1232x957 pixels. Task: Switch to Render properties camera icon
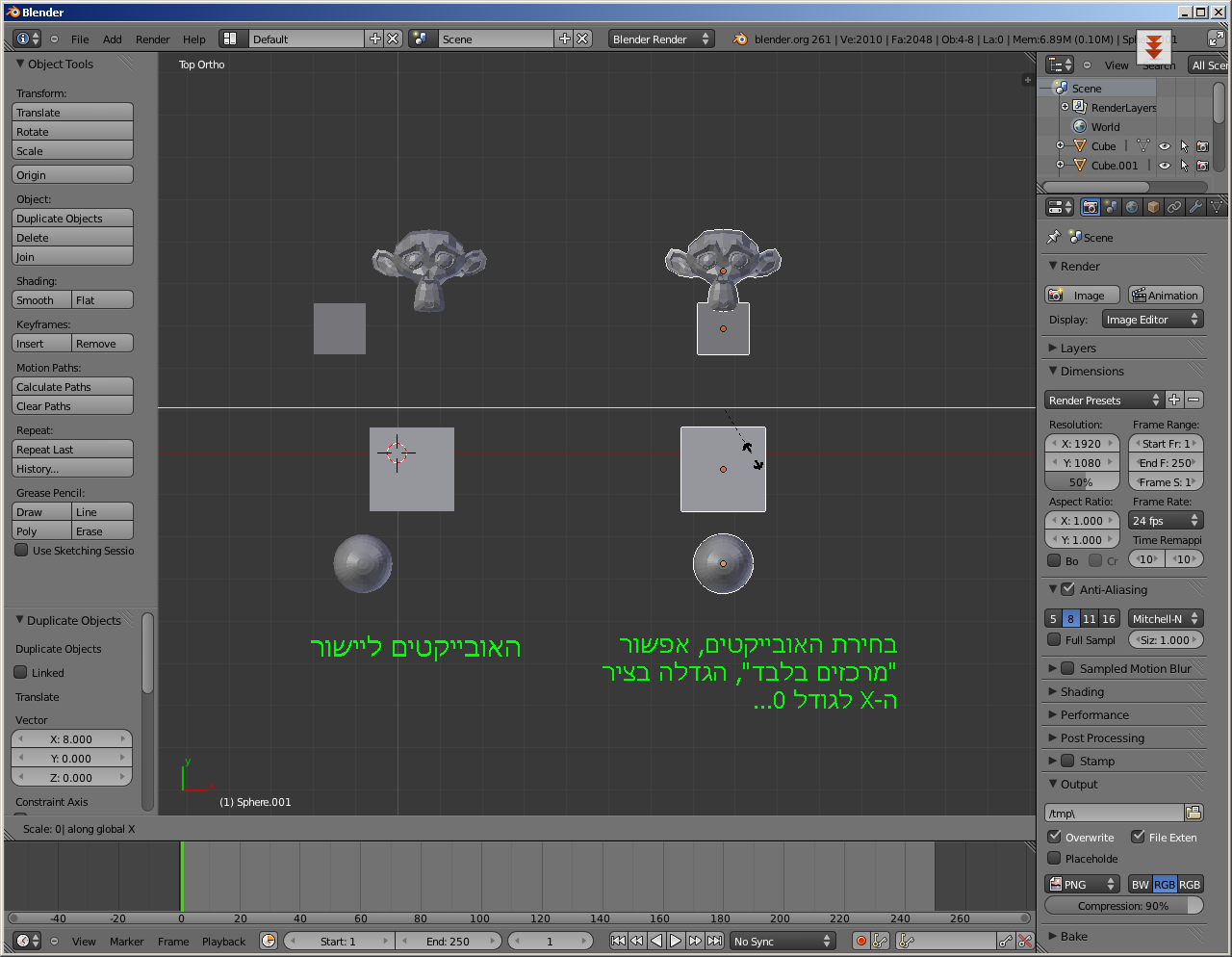point(1091,207)
